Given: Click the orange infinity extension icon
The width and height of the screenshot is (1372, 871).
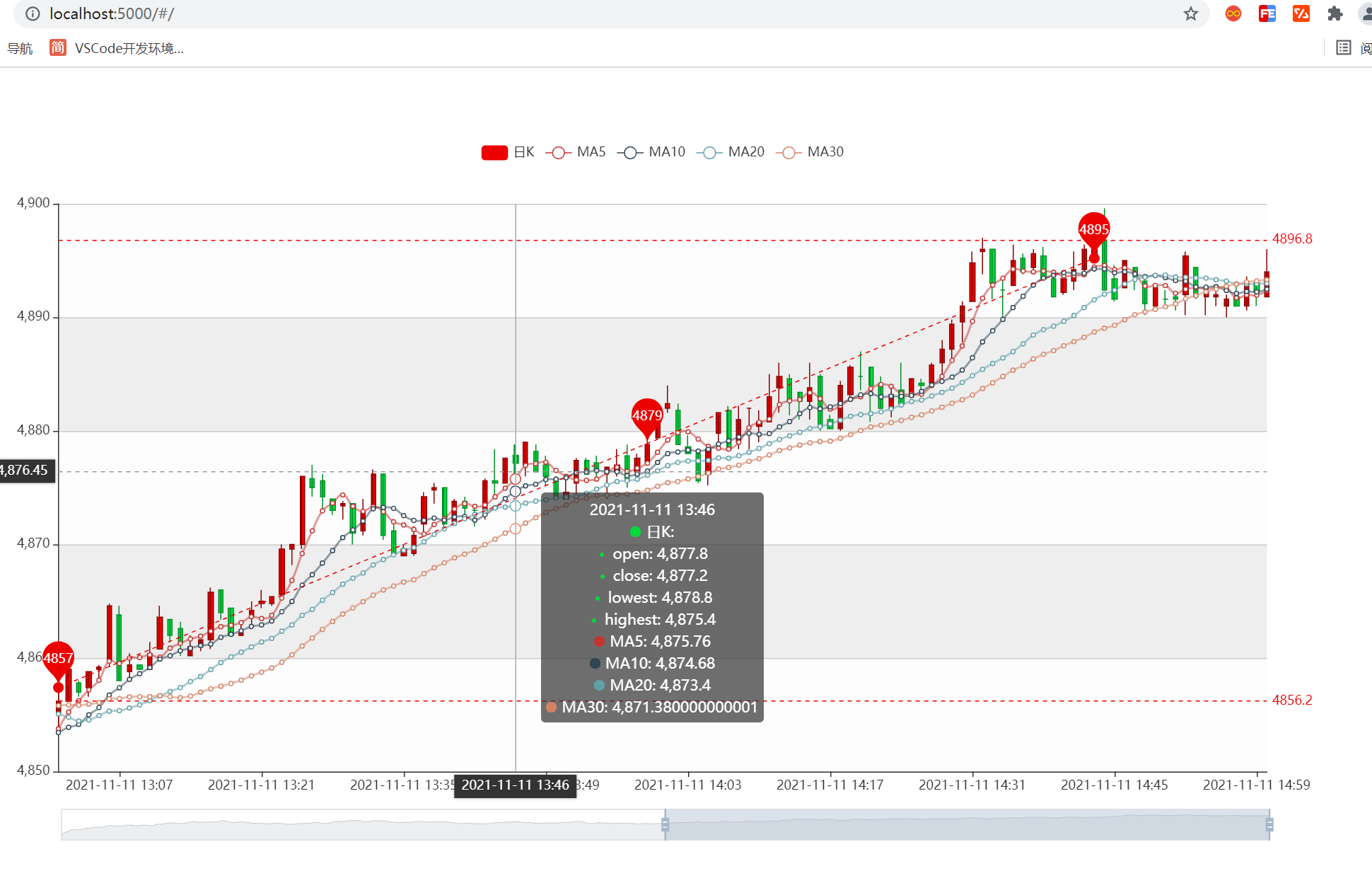Looking at the screenshot, I should [1233, 14].
